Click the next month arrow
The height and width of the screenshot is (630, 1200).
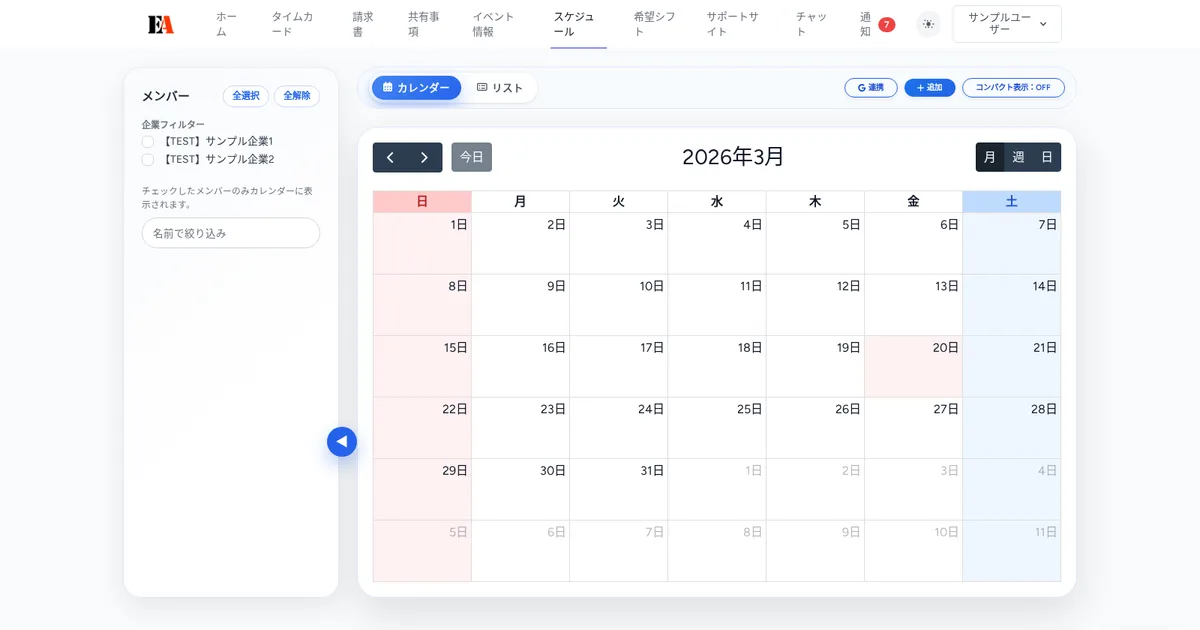tap(423, 157)
